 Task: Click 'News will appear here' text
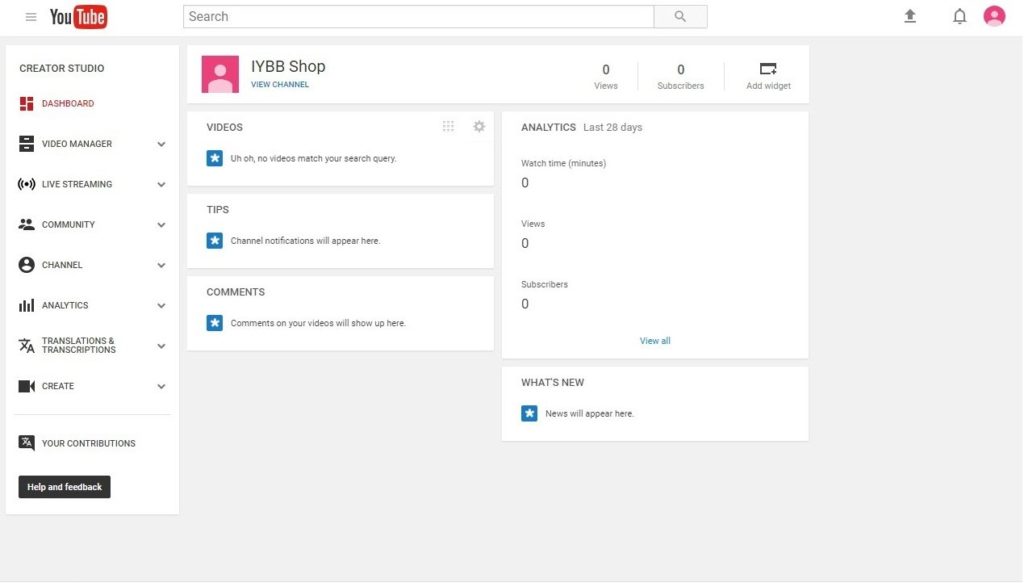[589, 414]
